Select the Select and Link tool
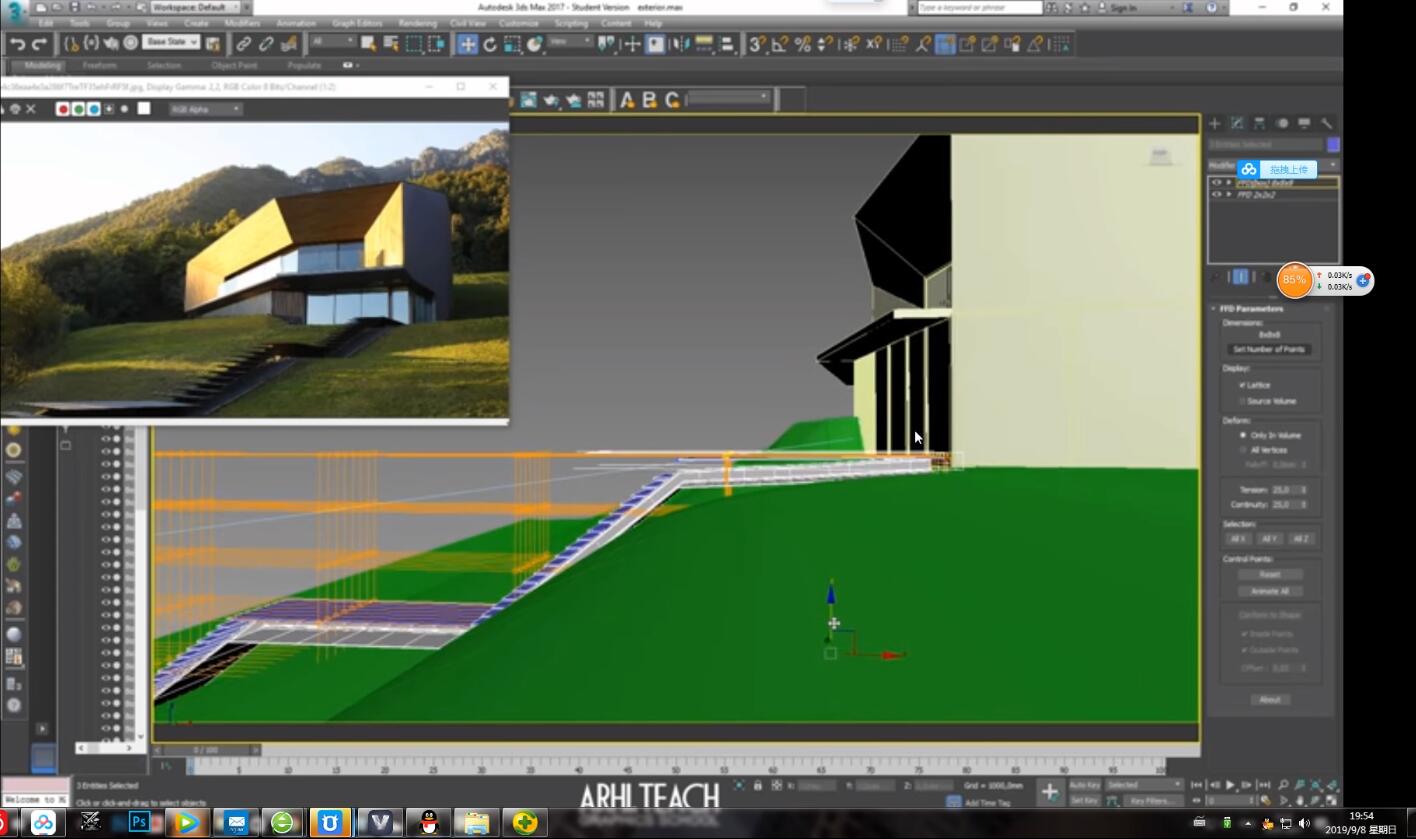The image size is (1416, 839). click(x=243, y=44)
